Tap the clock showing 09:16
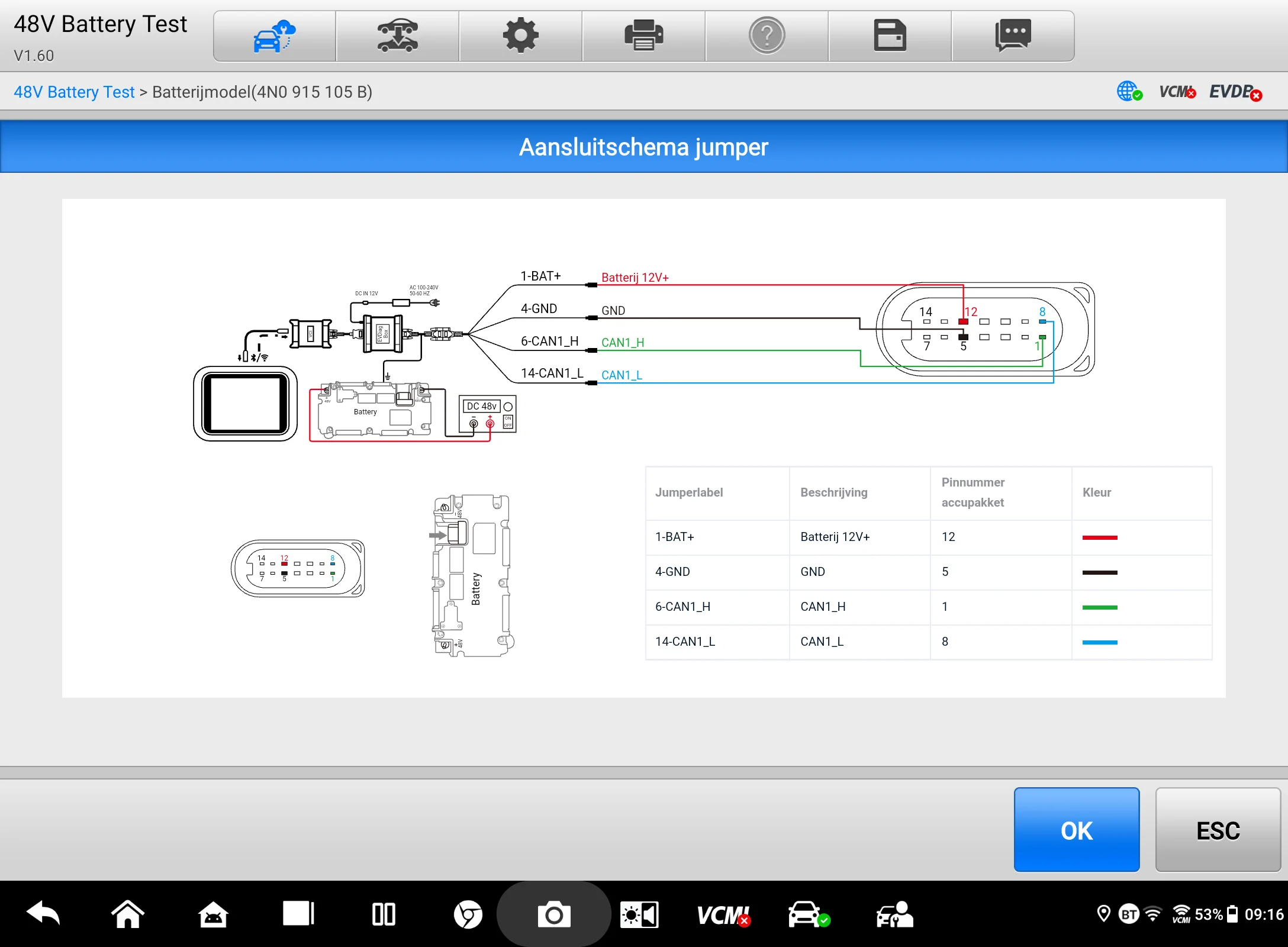1288x947 pixels. click(1264, 914)
